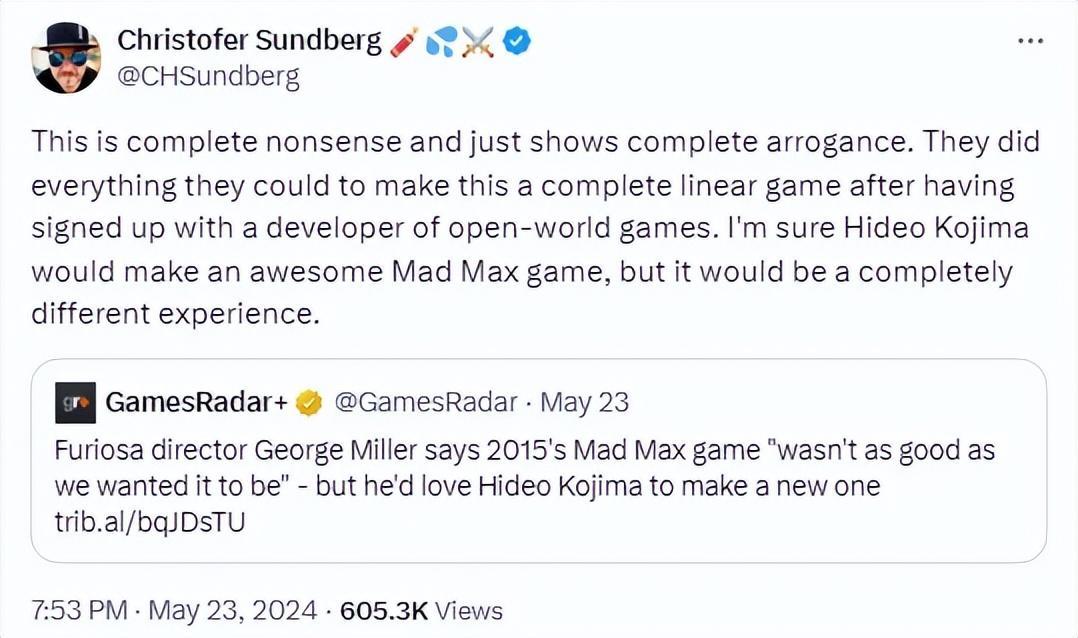Open Christofer Sundberg's profile avatar
Image resolution: width=1078 pixels, height=638 pixels.
pos(65,56)
